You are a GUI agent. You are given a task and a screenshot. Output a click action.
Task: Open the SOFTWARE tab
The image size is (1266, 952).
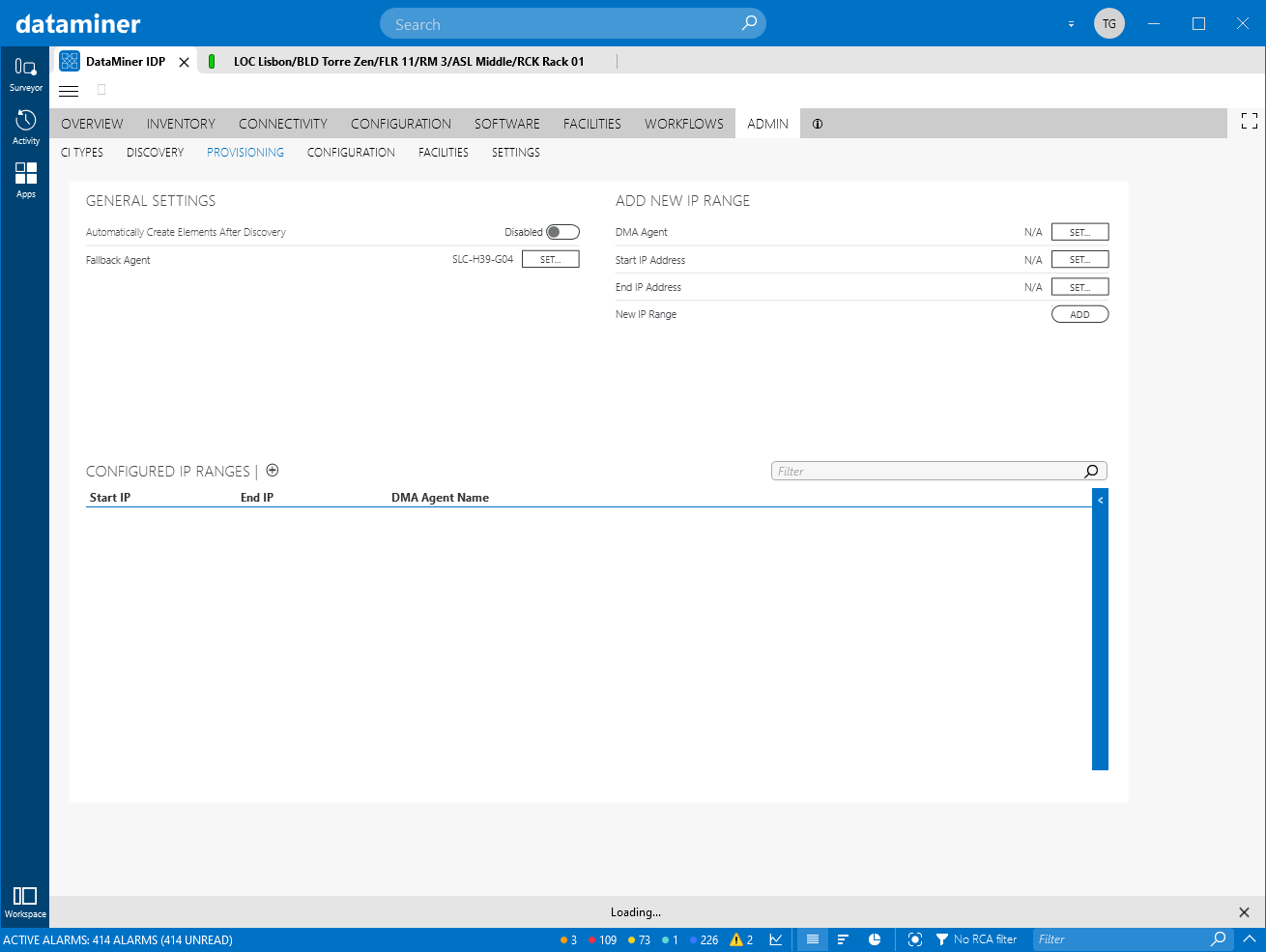[x=507, y=124]
